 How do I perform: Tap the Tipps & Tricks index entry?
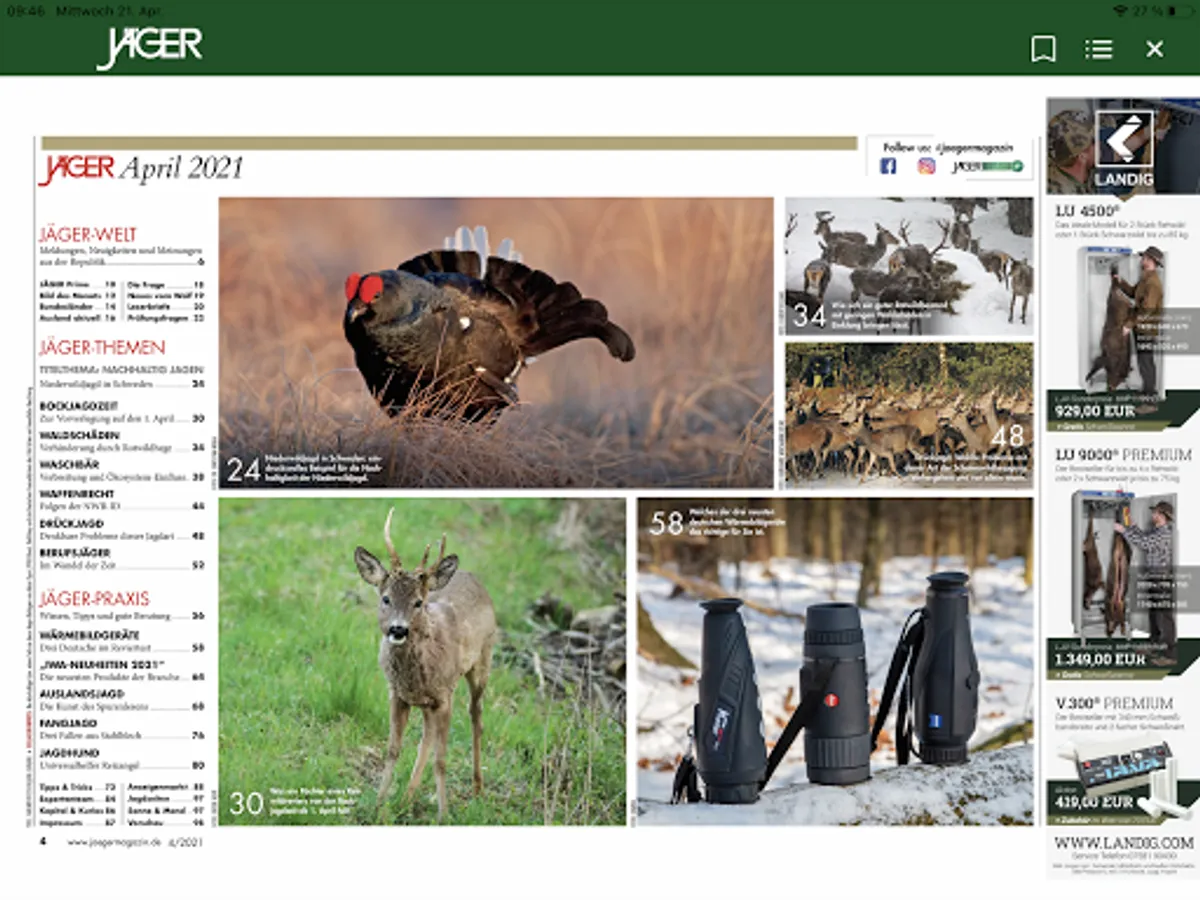click(77, 787)
